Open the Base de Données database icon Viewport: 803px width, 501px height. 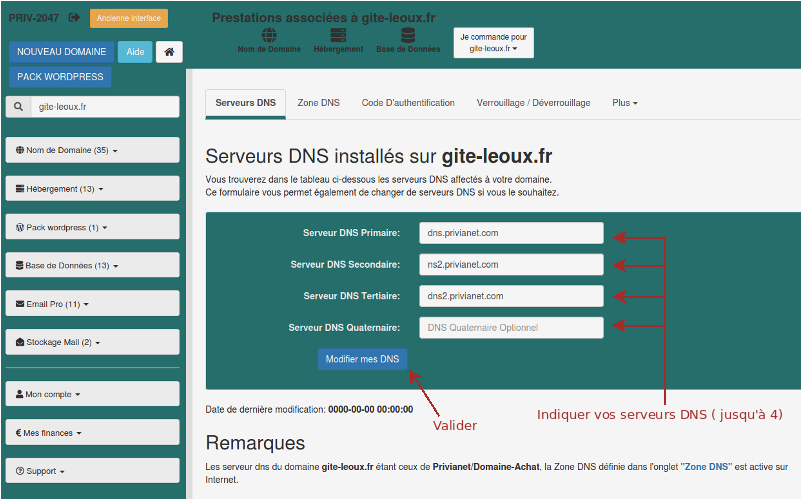point(408,35)
